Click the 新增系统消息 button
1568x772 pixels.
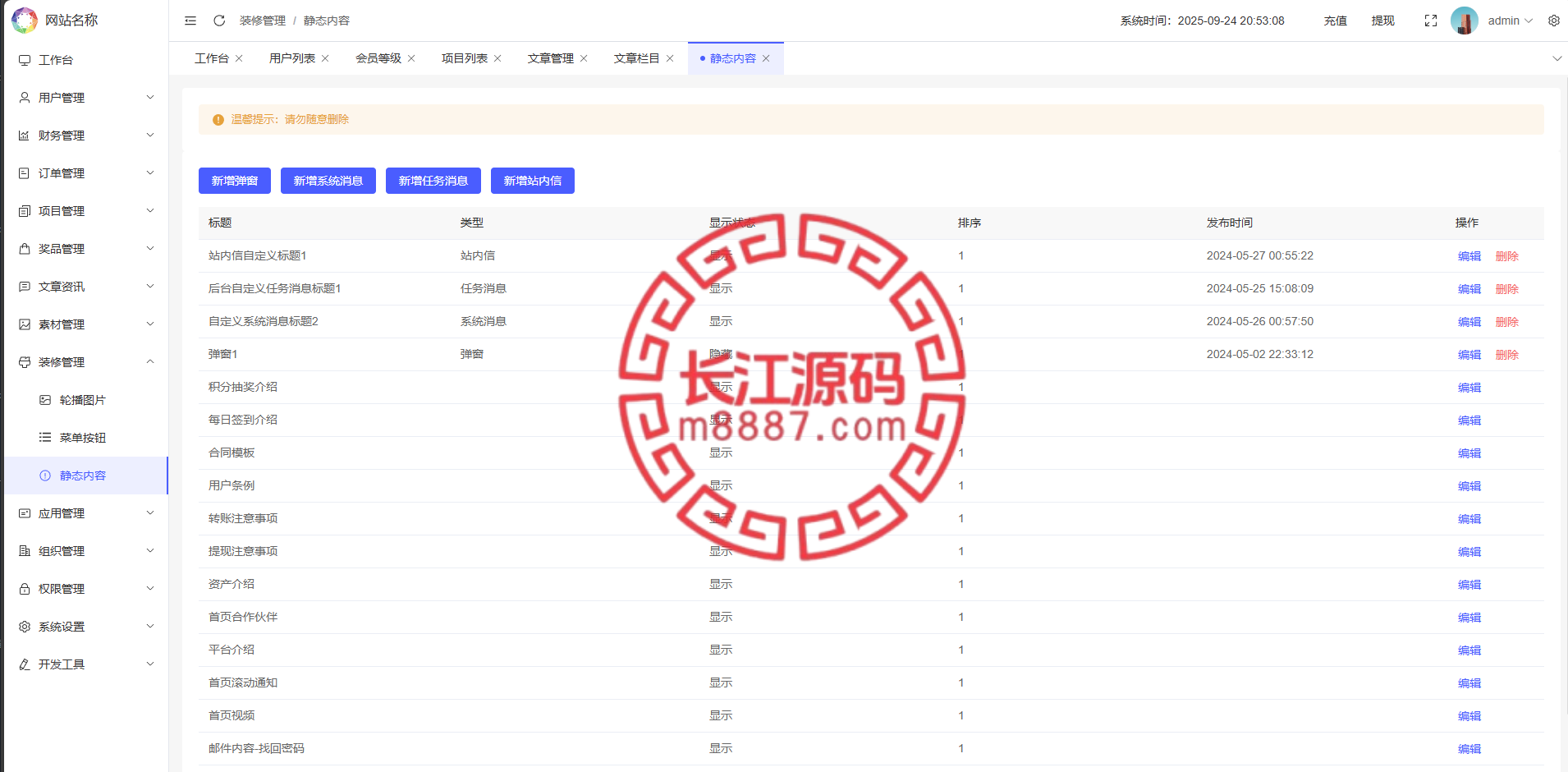pos(328,181)
